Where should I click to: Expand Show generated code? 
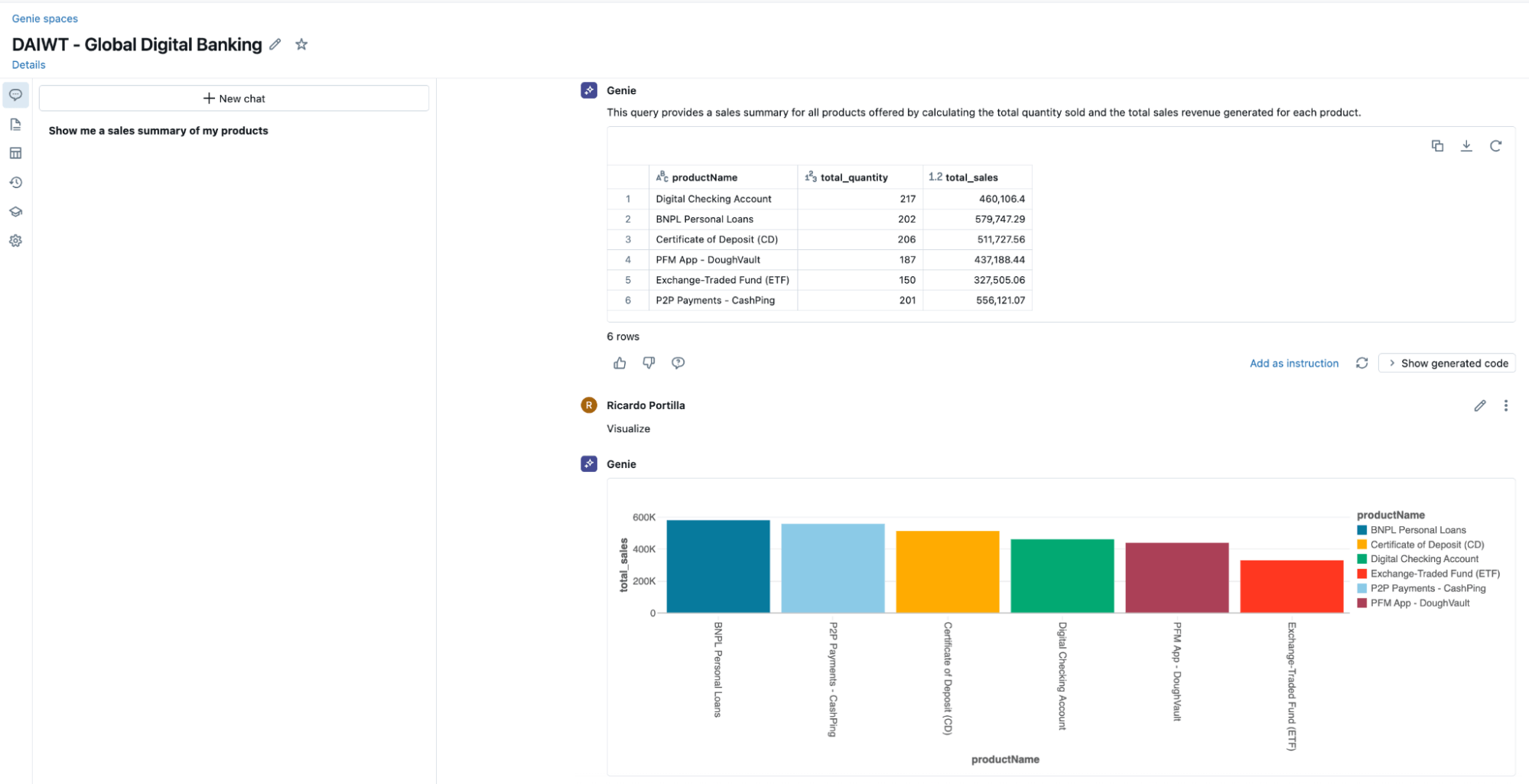(1449, 363)
